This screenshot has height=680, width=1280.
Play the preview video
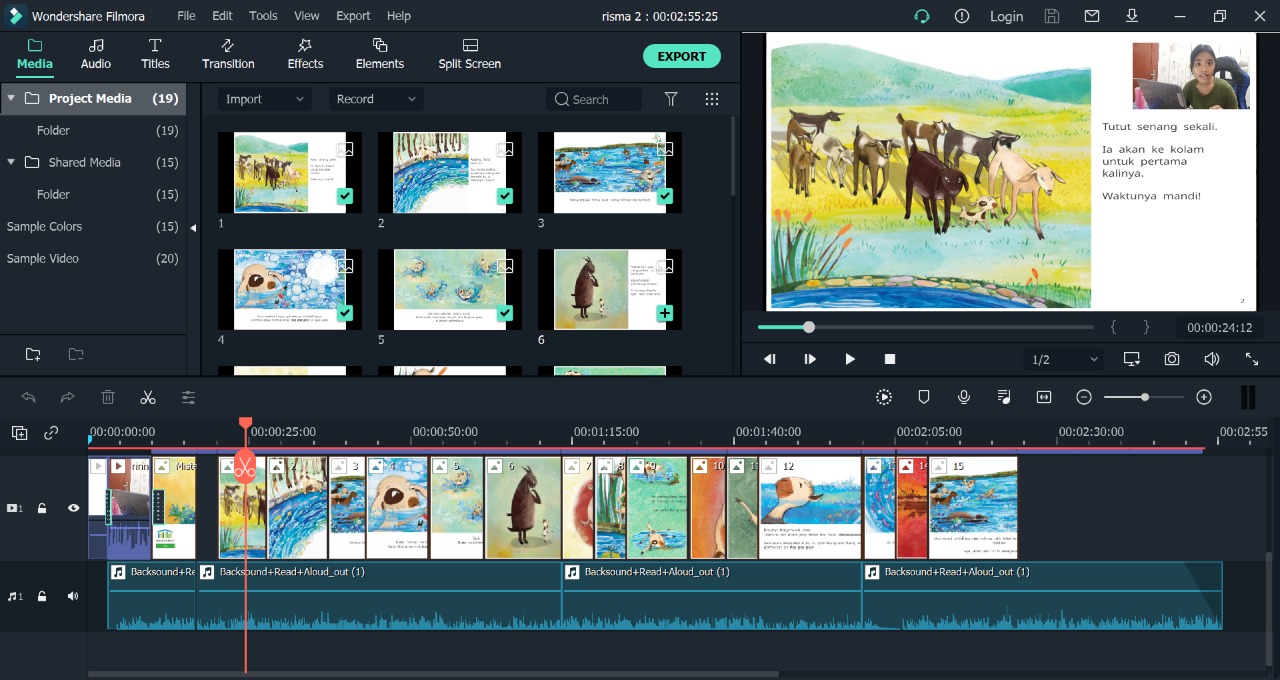(x=850, y=359)
